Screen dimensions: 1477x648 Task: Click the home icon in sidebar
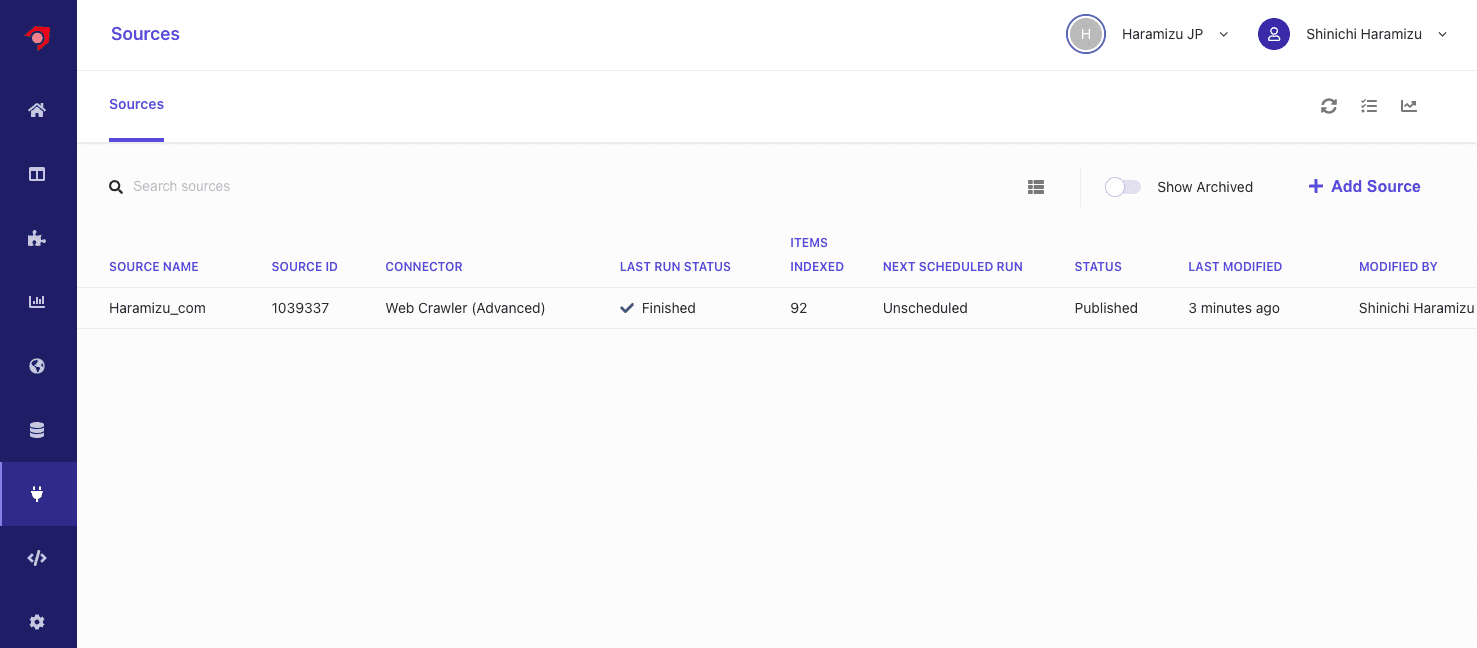tap(37, 110)
